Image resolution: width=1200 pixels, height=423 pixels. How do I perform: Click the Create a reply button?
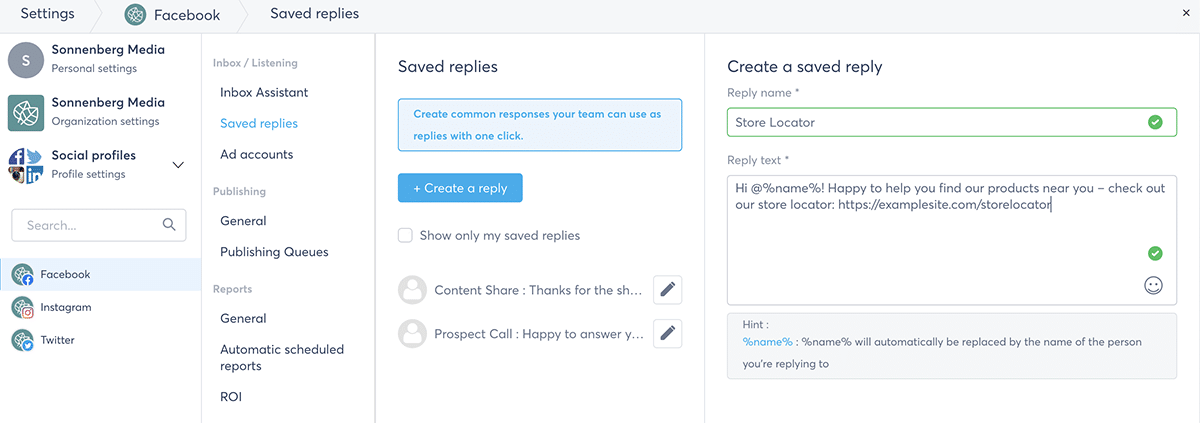[x=460, y=188]
